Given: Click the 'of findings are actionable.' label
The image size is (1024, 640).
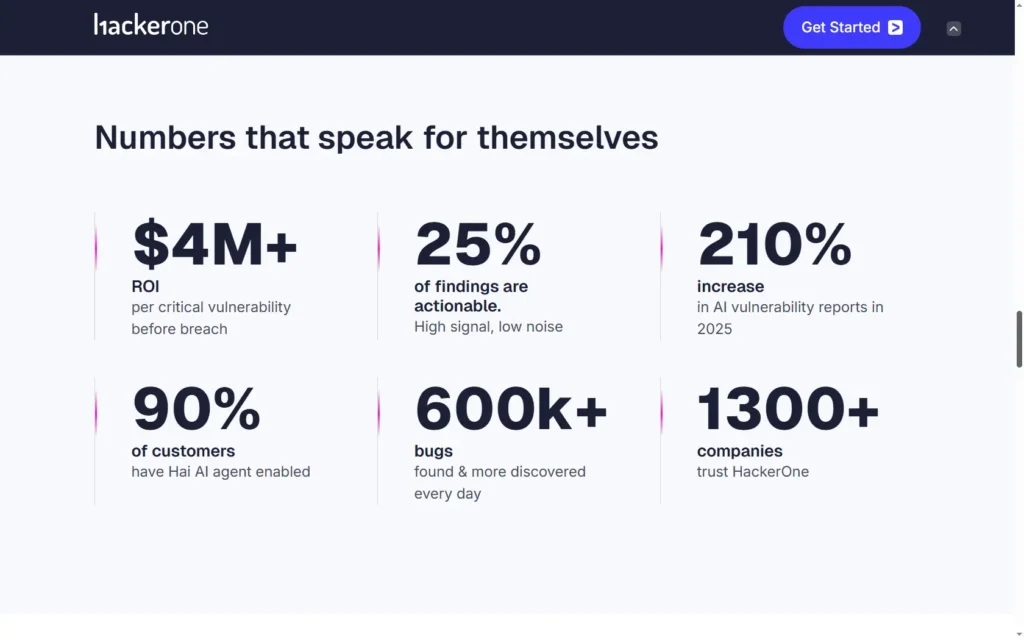Looking at the screenshot, I should tap(471, 296).
